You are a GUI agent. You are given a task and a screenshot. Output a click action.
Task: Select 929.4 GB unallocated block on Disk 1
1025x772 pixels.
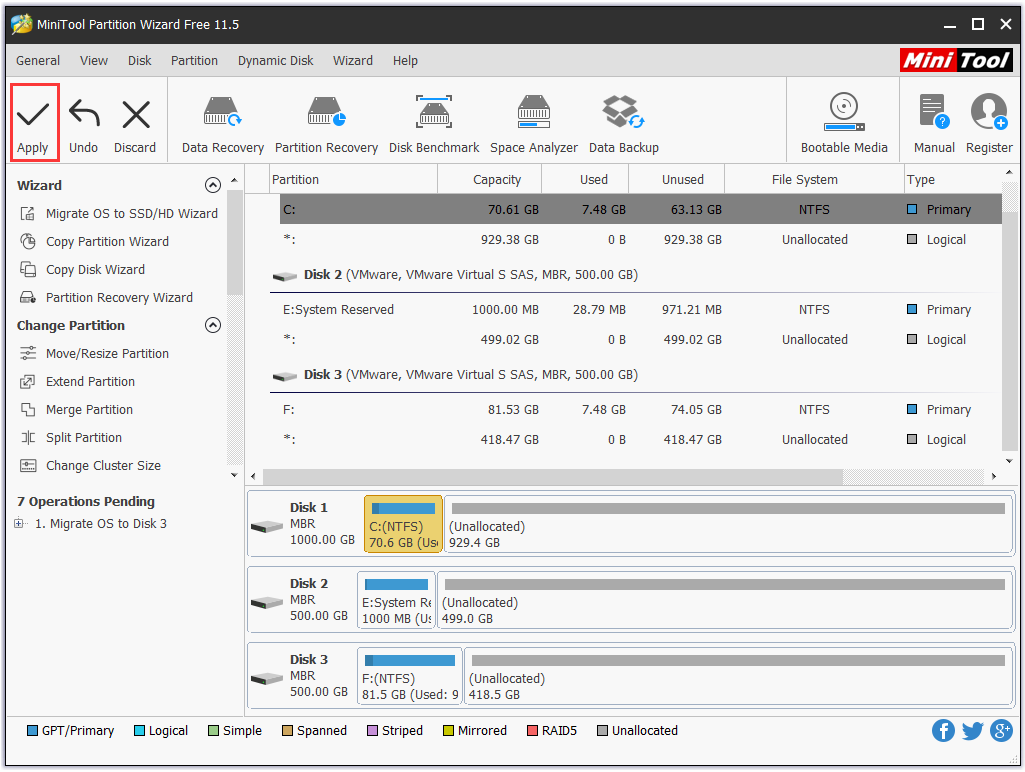point(728,524)
